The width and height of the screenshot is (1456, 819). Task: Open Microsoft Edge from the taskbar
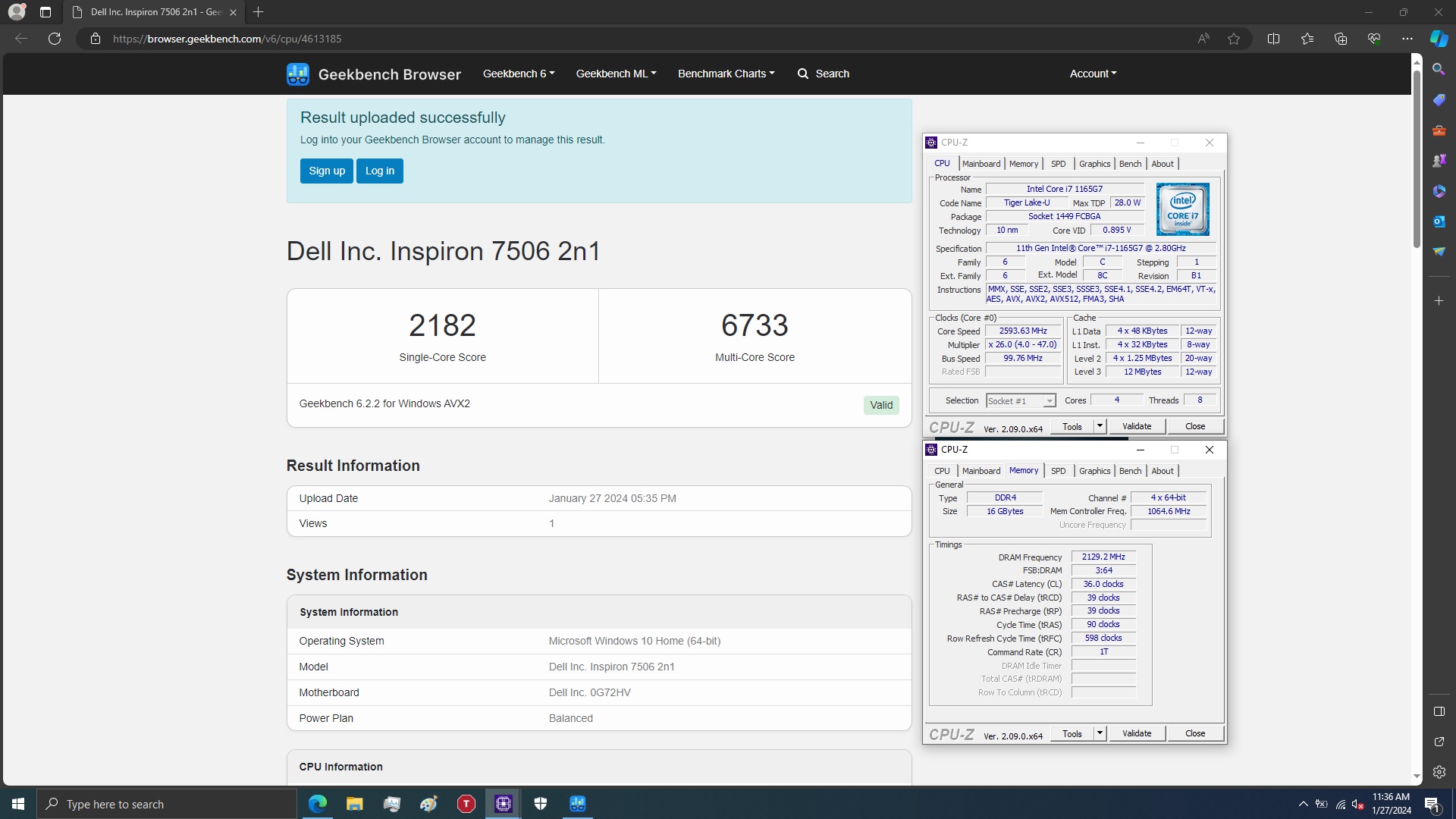(x=317, y=804)
